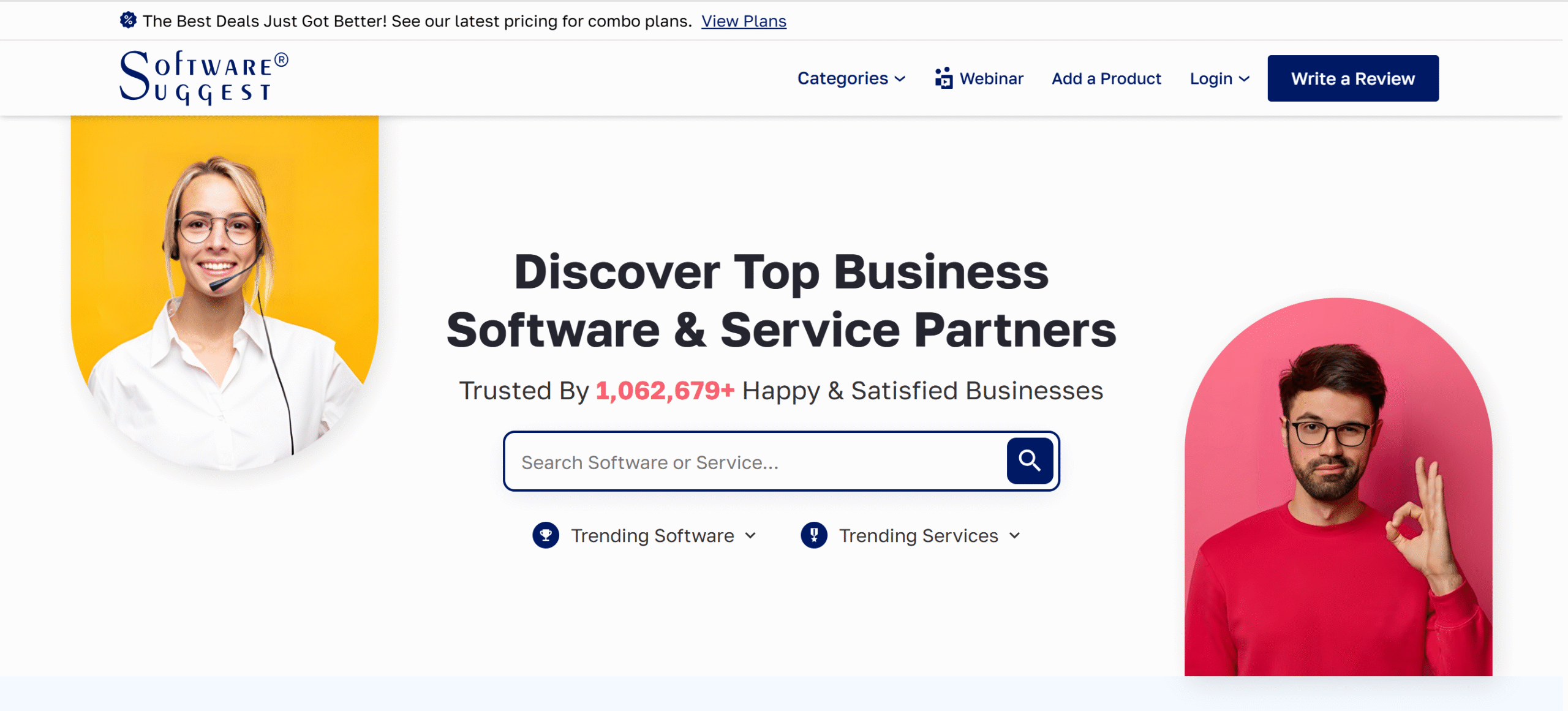Go to Add a Product
Image resolution: width=1568 pixels, height=711 pixels.
[1106, 78]
